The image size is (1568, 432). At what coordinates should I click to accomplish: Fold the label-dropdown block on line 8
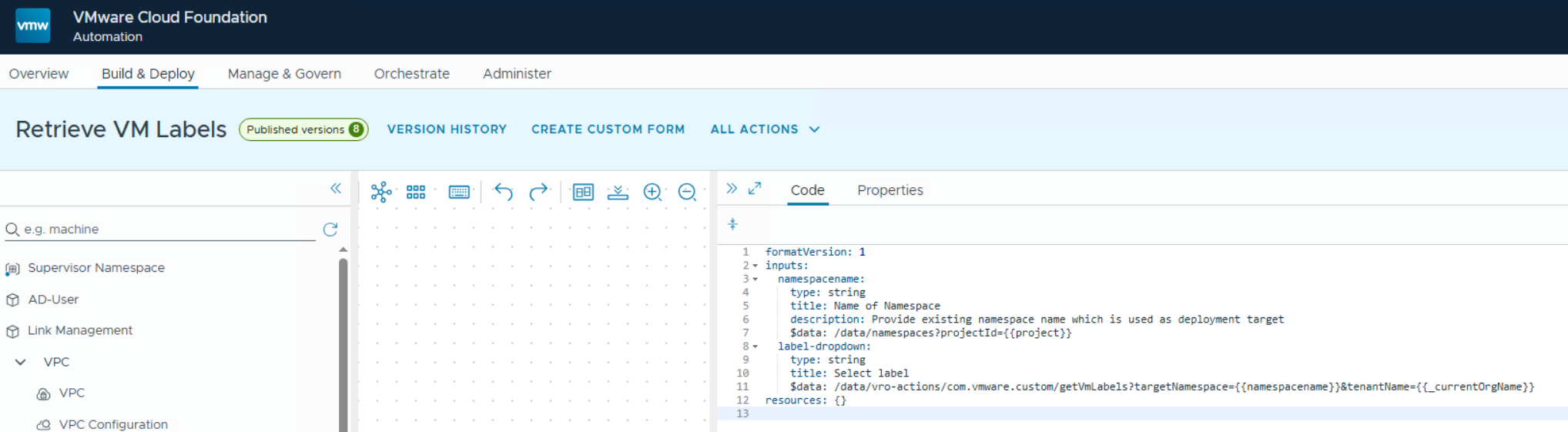756,347
